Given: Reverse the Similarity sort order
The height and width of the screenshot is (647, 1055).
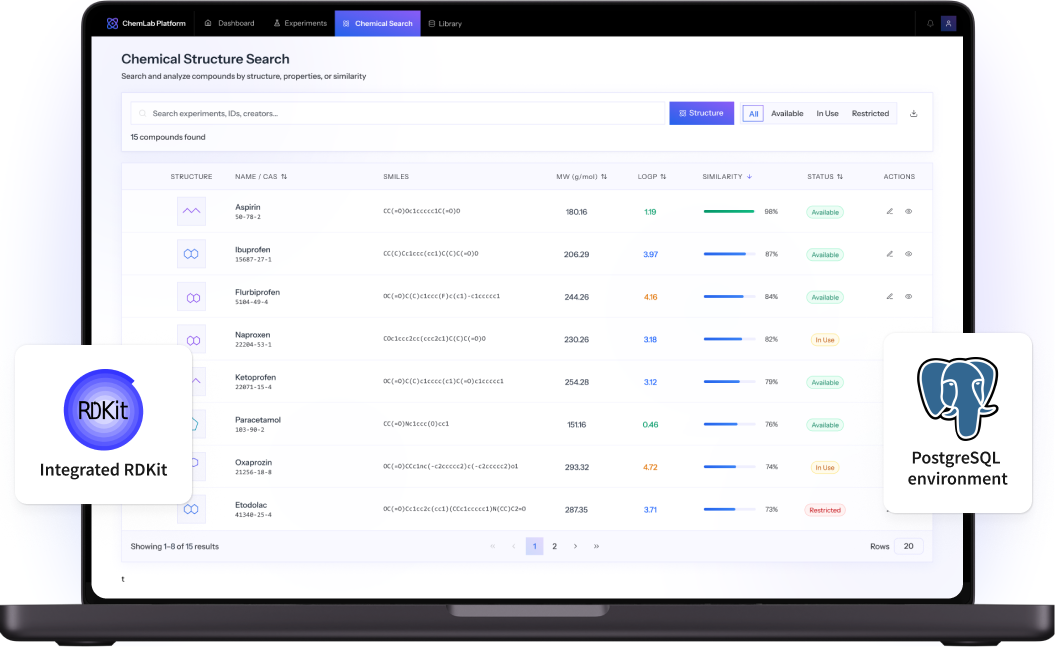Looking at the screenshot, I should coord(727,177).
